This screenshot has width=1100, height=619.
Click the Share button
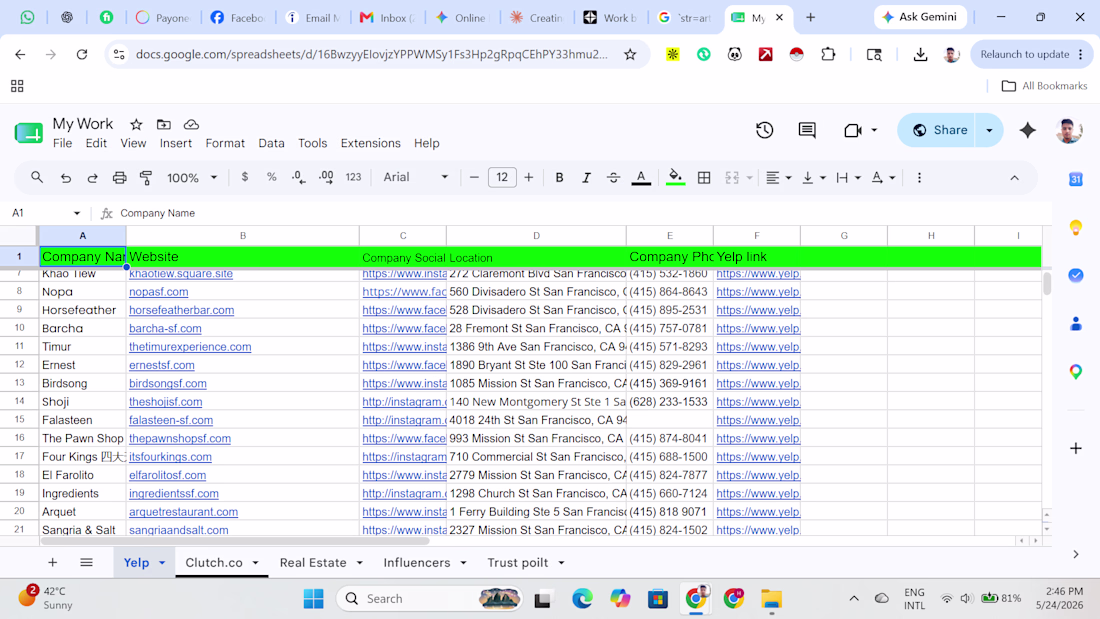click(x=937, y=130)
